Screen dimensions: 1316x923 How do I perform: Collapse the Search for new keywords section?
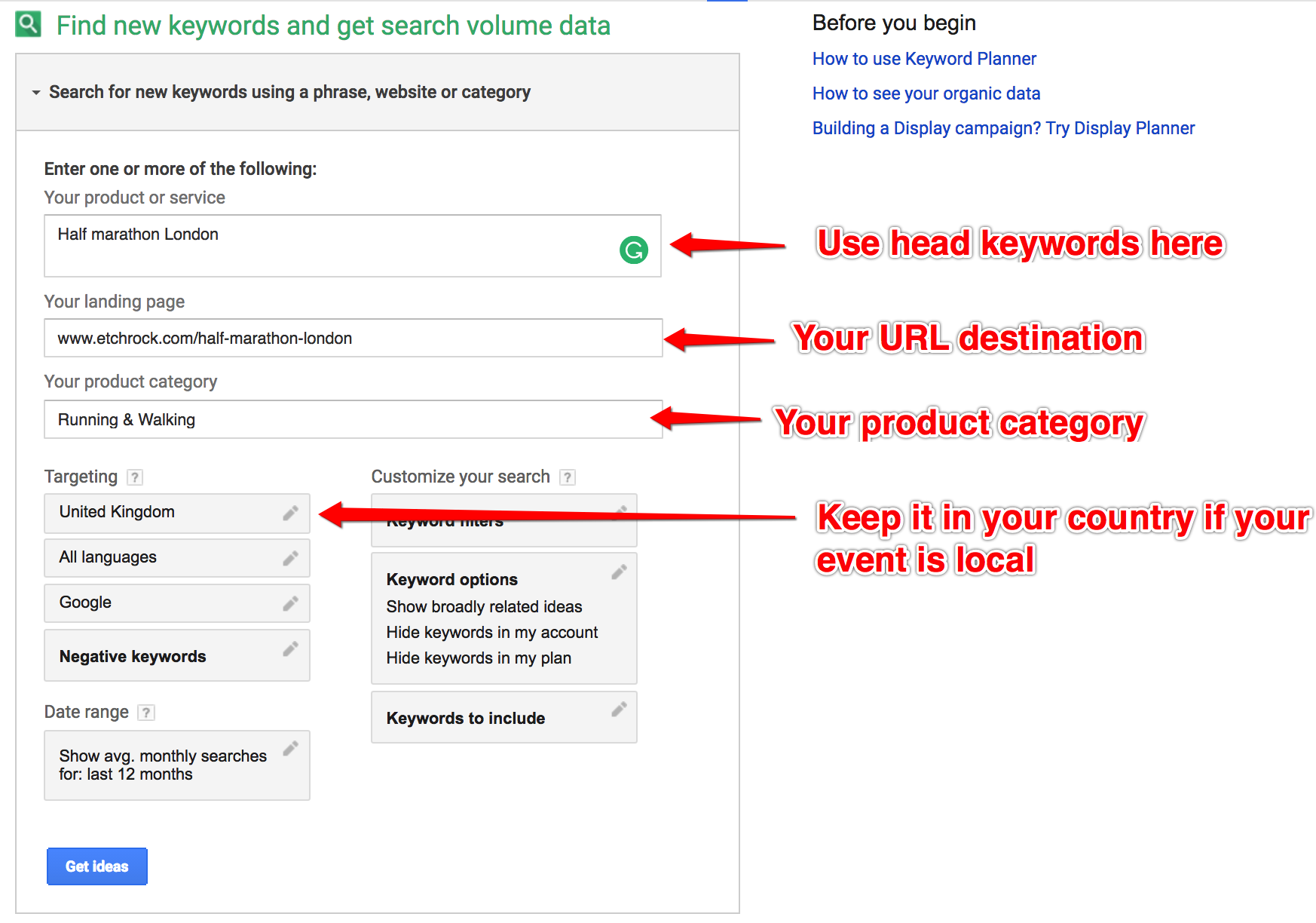(36, 93)
